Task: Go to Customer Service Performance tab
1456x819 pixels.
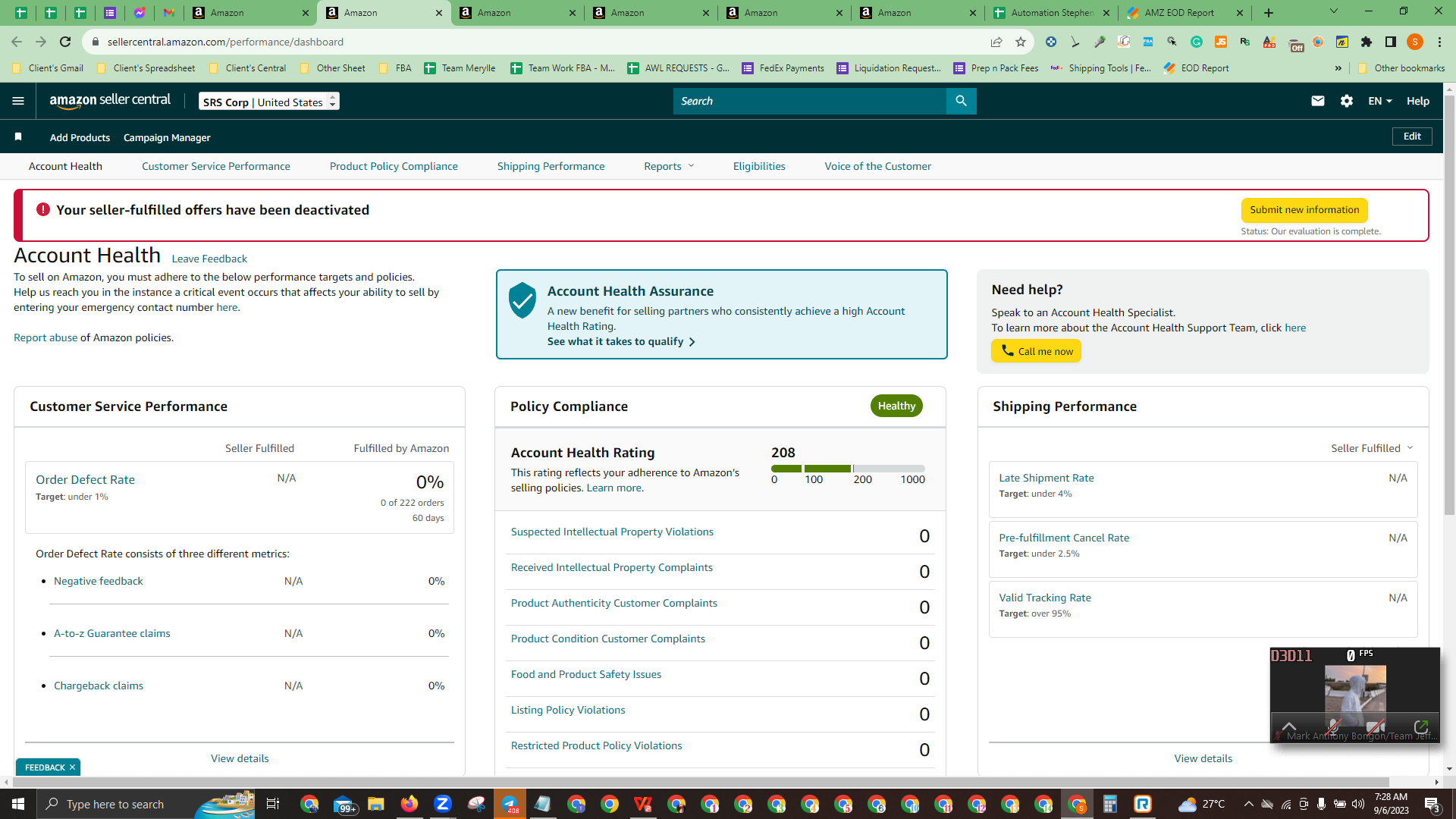Action: 216,166
